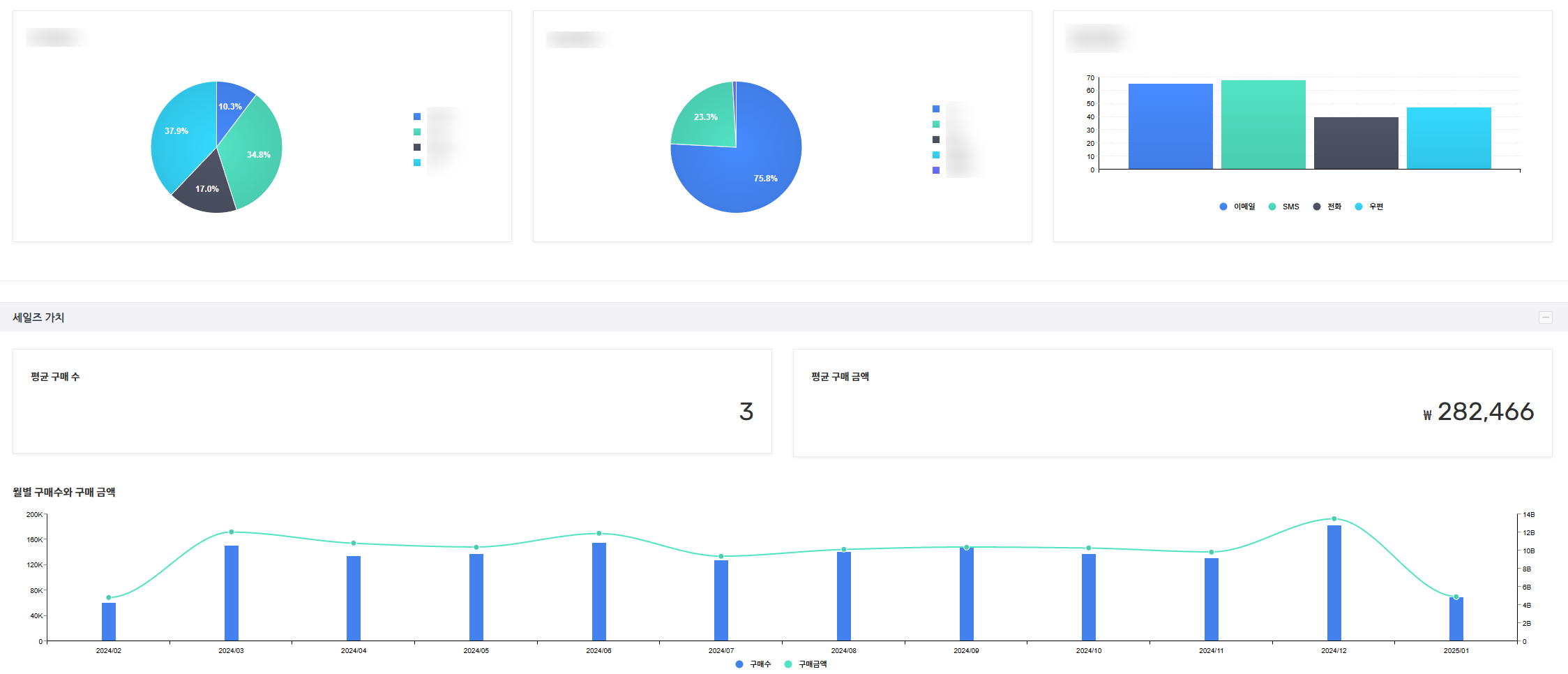Select the green SMS bar

coord(1263,126)
